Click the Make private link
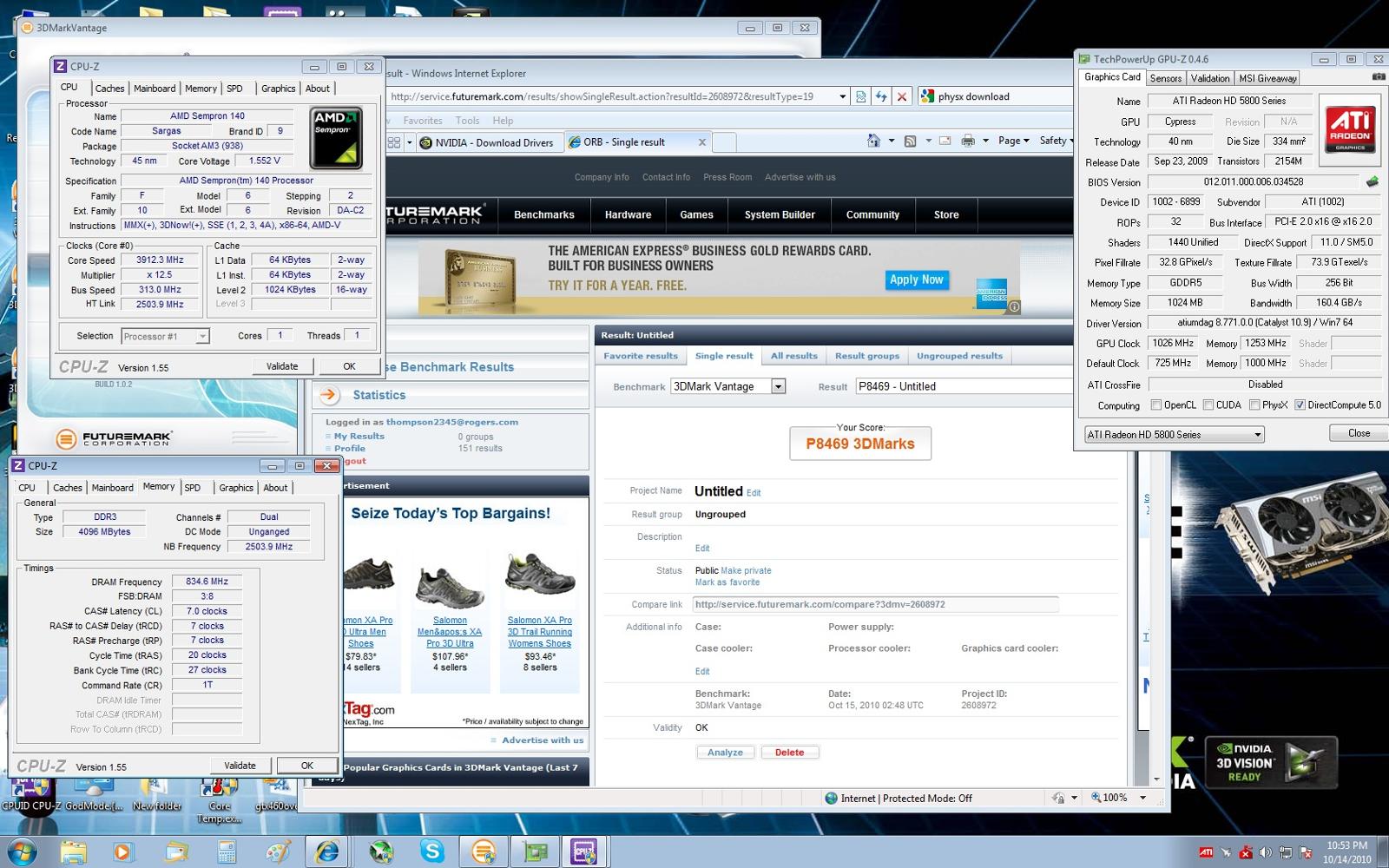1389x868 pixels. coord(746,570)
